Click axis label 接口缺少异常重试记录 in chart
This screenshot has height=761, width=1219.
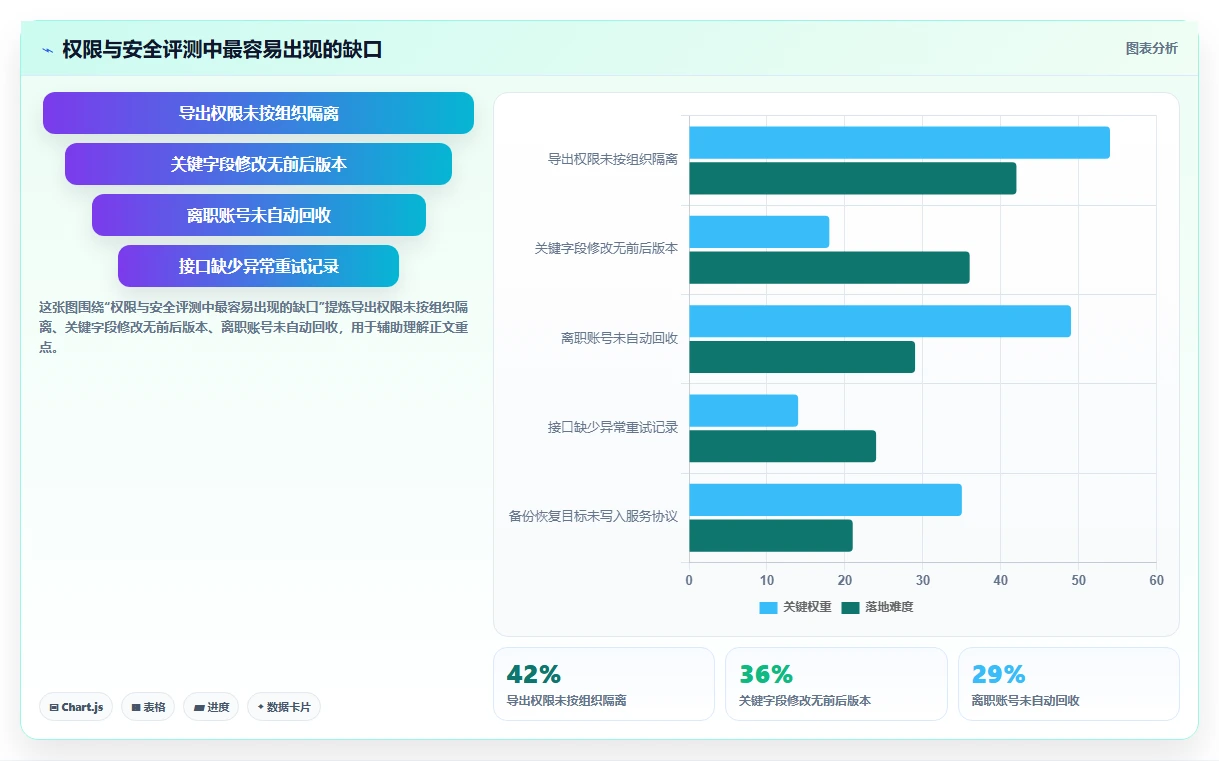[x=613, y=428]
